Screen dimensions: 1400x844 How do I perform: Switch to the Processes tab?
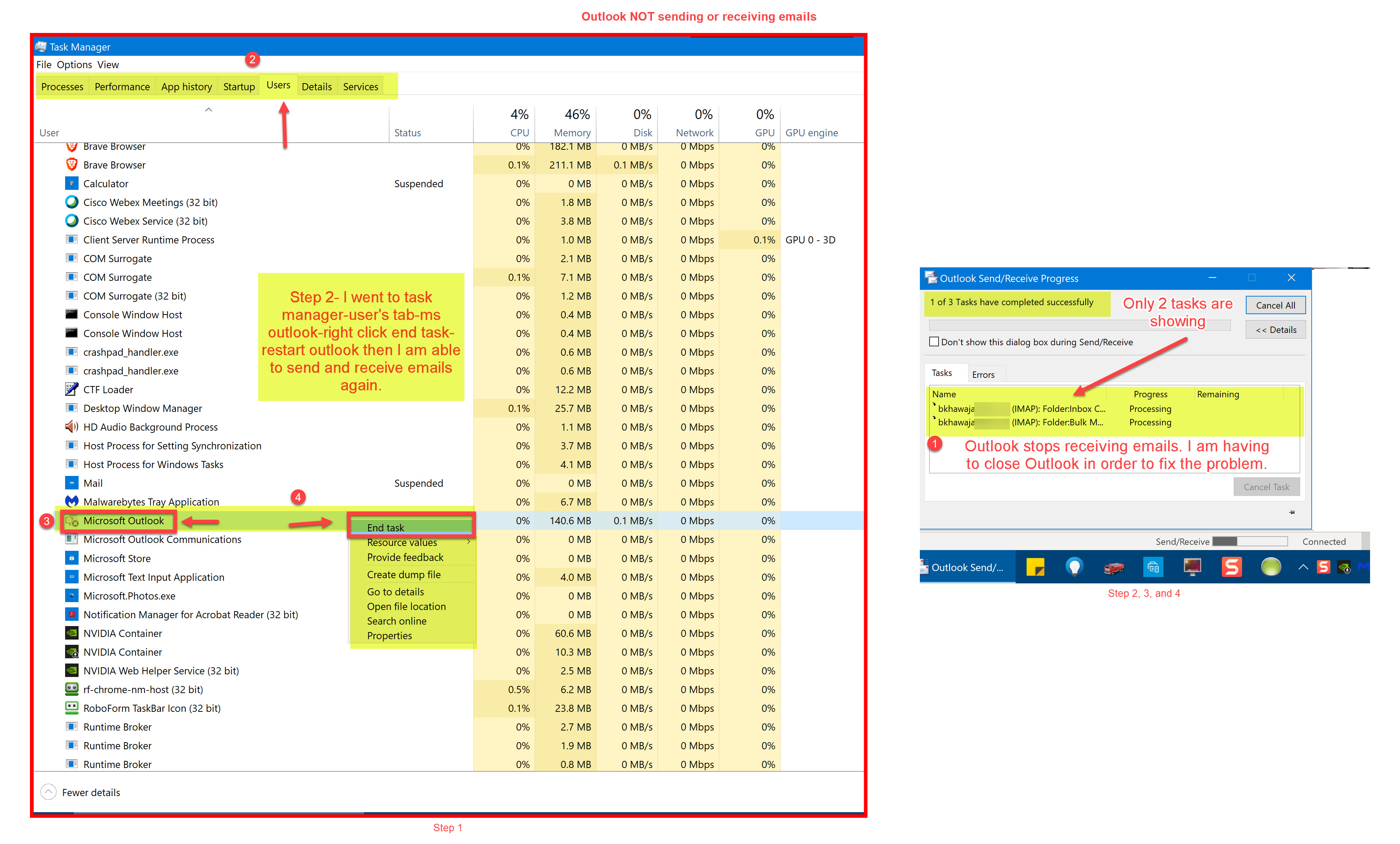[x=62, y=86]
